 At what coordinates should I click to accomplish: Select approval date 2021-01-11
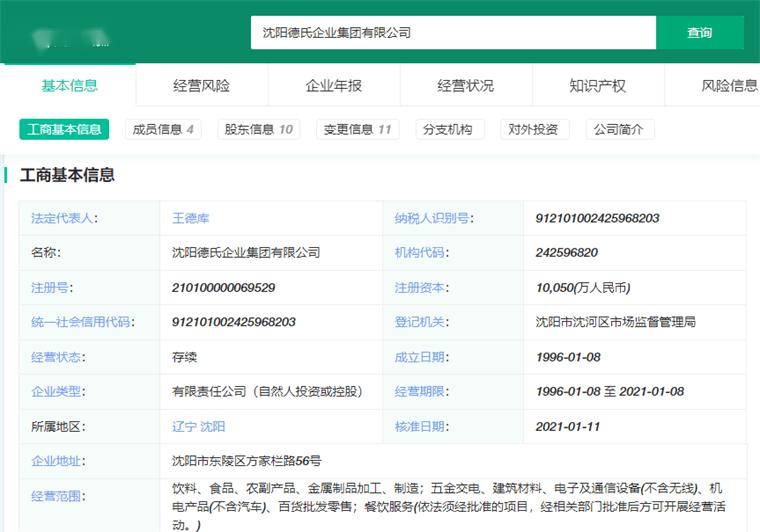pyautogui.click(x=568, y=426)
